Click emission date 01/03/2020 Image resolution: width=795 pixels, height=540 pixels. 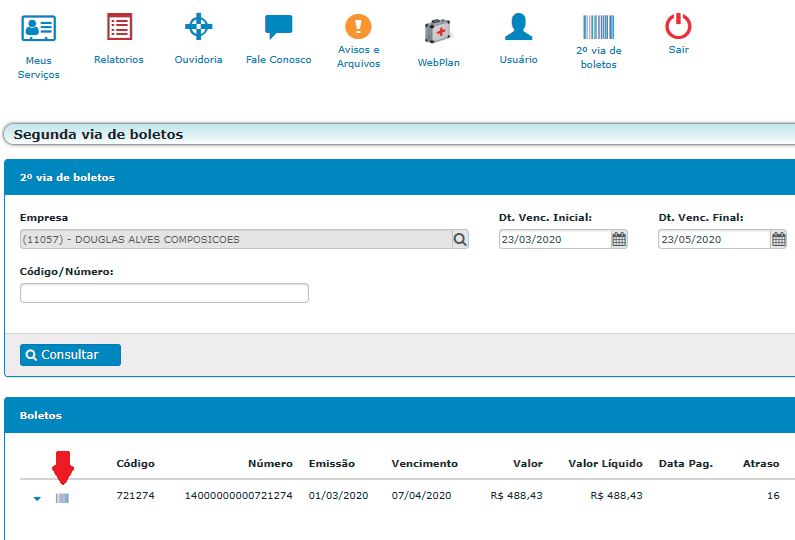(338, 495)
